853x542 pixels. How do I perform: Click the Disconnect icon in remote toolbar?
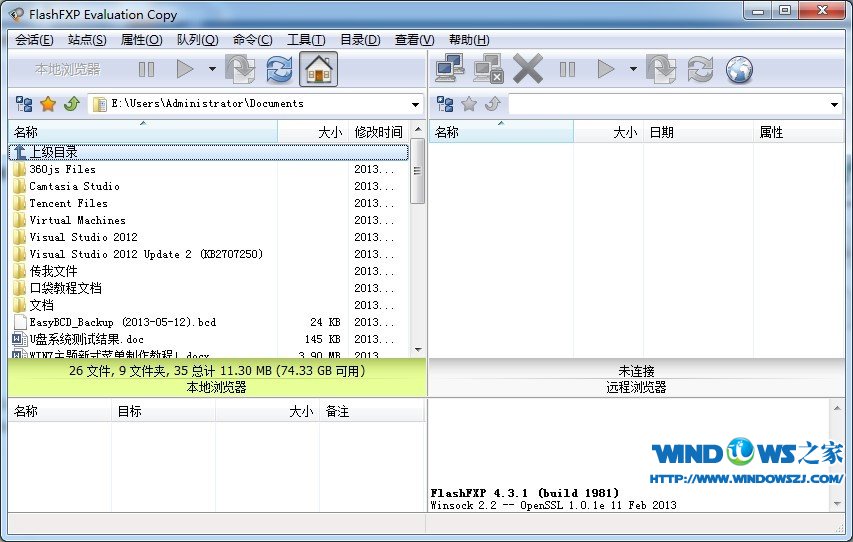tap(488, 69)
